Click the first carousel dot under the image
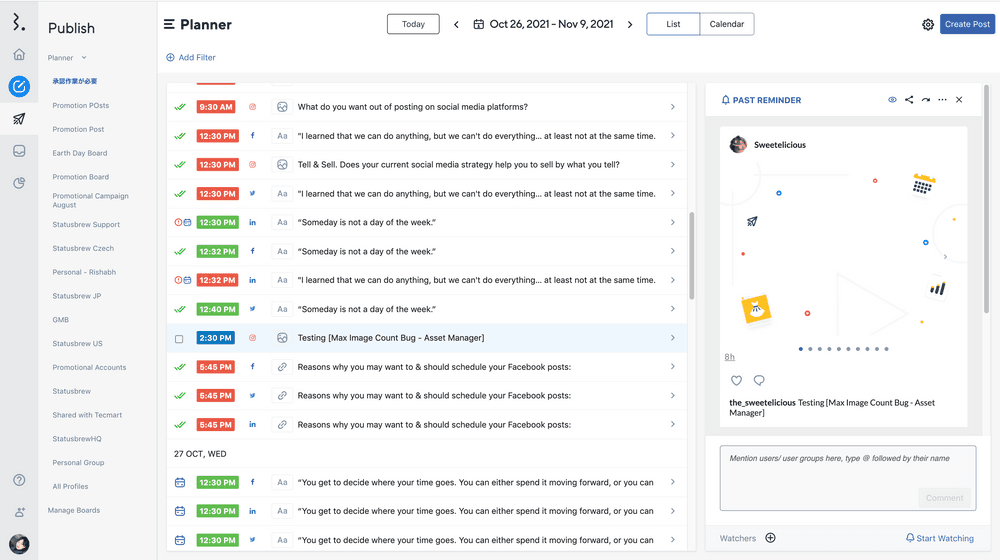Viewport: 1000px width, 560px height. (x=800, y=349)
